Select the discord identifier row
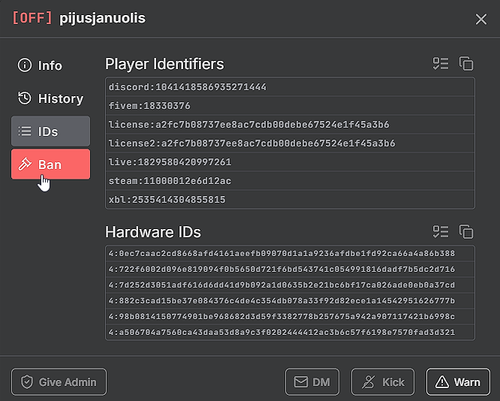The width and height of the screenshot is (500, 401). coord(290,87)
